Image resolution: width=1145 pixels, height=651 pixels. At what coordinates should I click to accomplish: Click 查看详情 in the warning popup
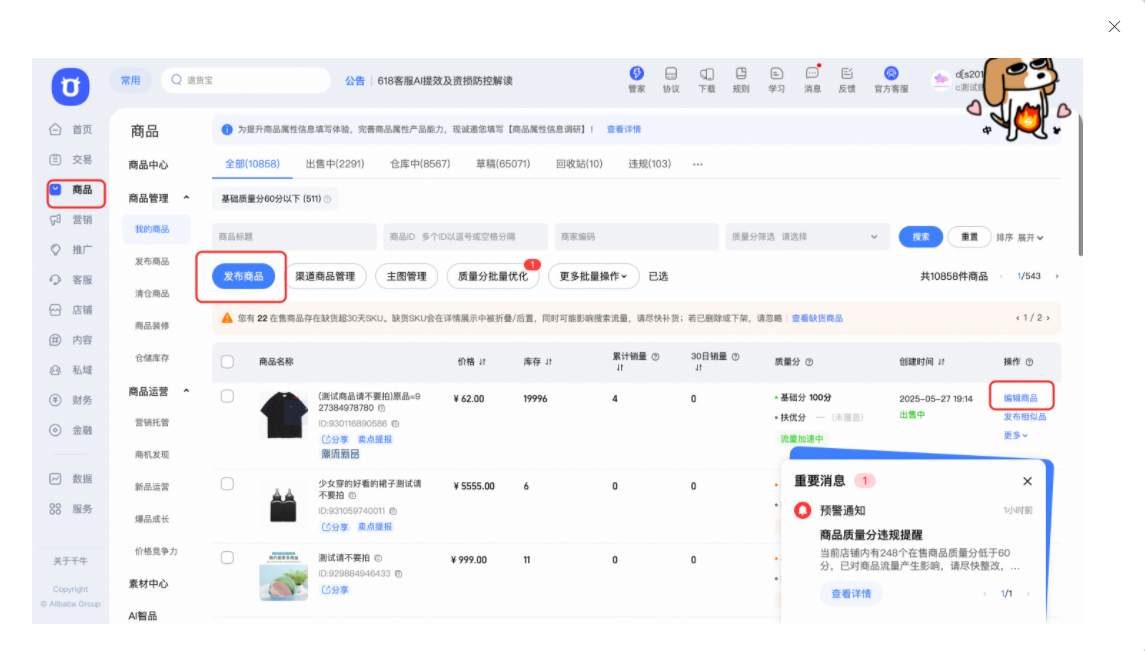[851, 594]
